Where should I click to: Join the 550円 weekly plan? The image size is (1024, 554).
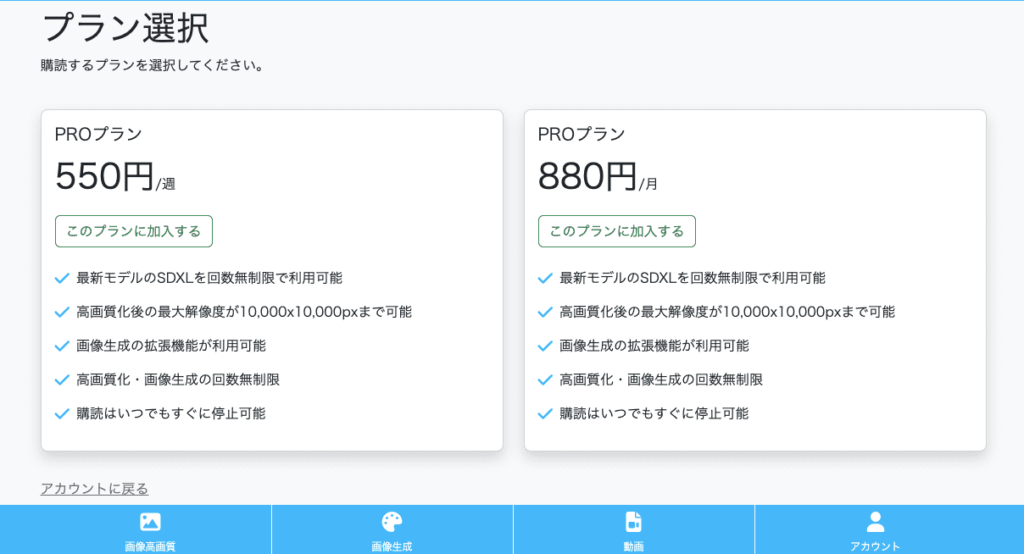(134, 231)
